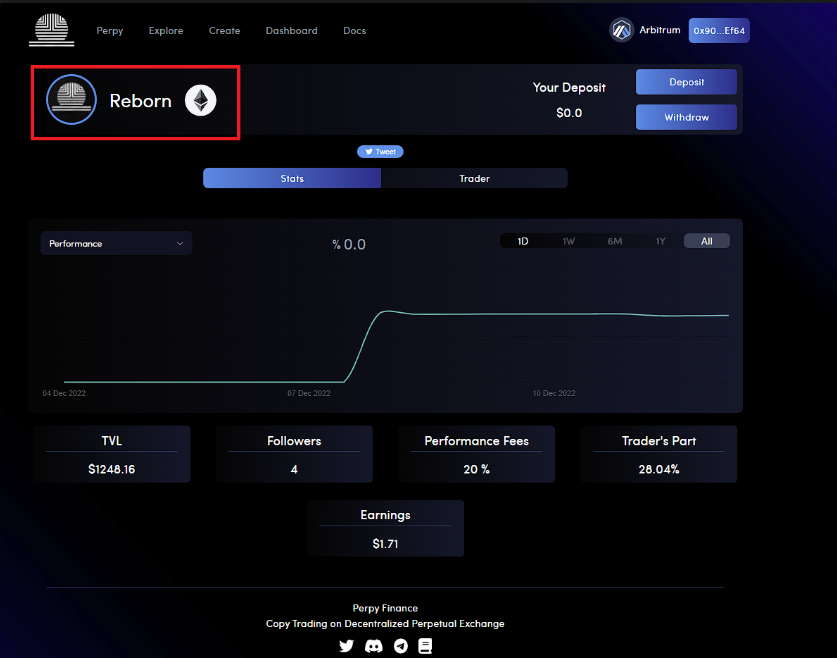Expand the Performance selector chevron
837x658 pixels.
pos(181,243)
